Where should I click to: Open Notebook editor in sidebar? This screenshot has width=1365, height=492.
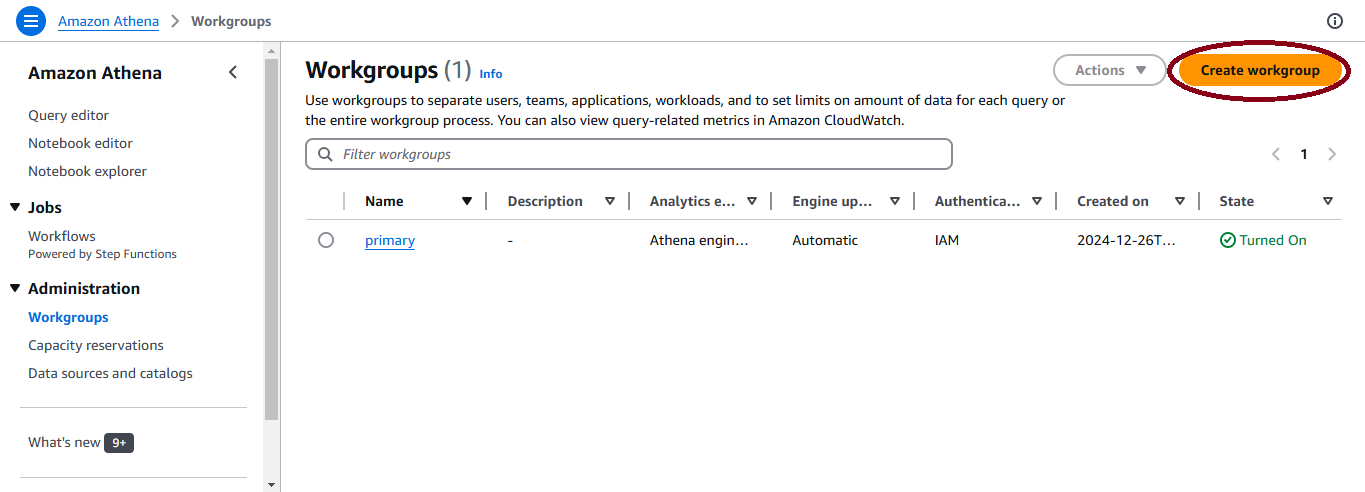point(80,143)
